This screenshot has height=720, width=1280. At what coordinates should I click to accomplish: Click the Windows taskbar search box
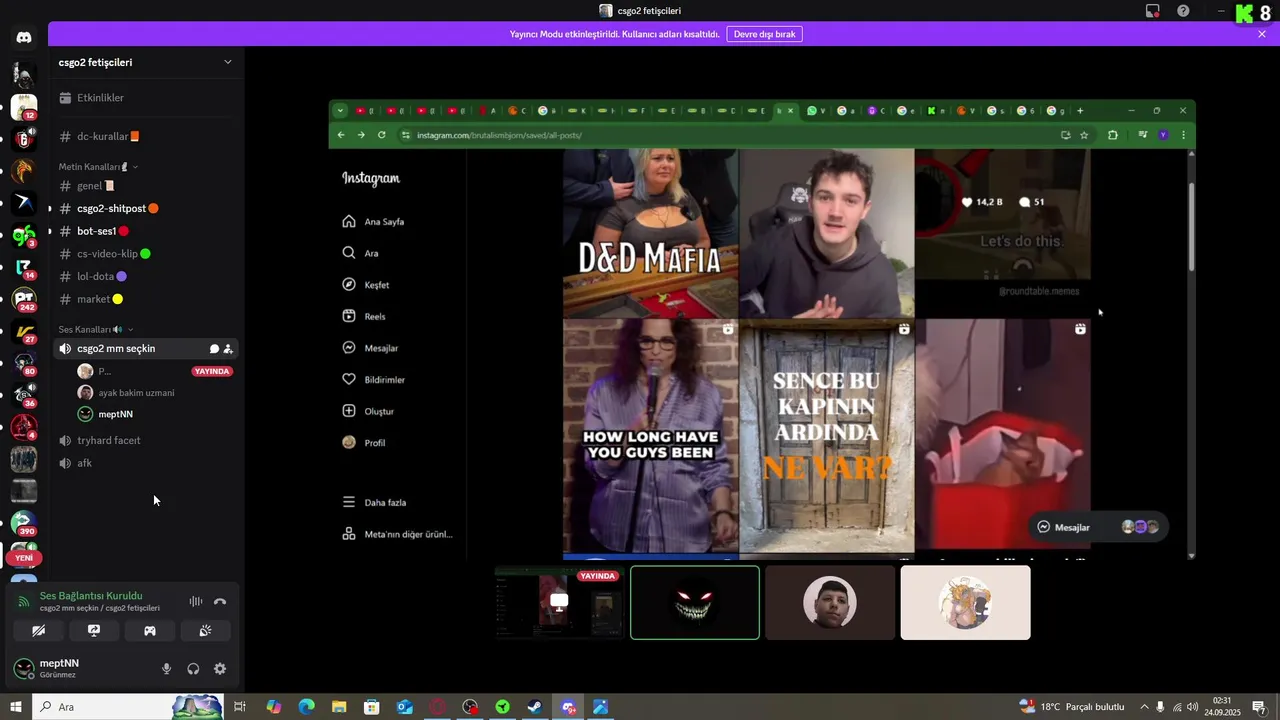tap(129, 707)
